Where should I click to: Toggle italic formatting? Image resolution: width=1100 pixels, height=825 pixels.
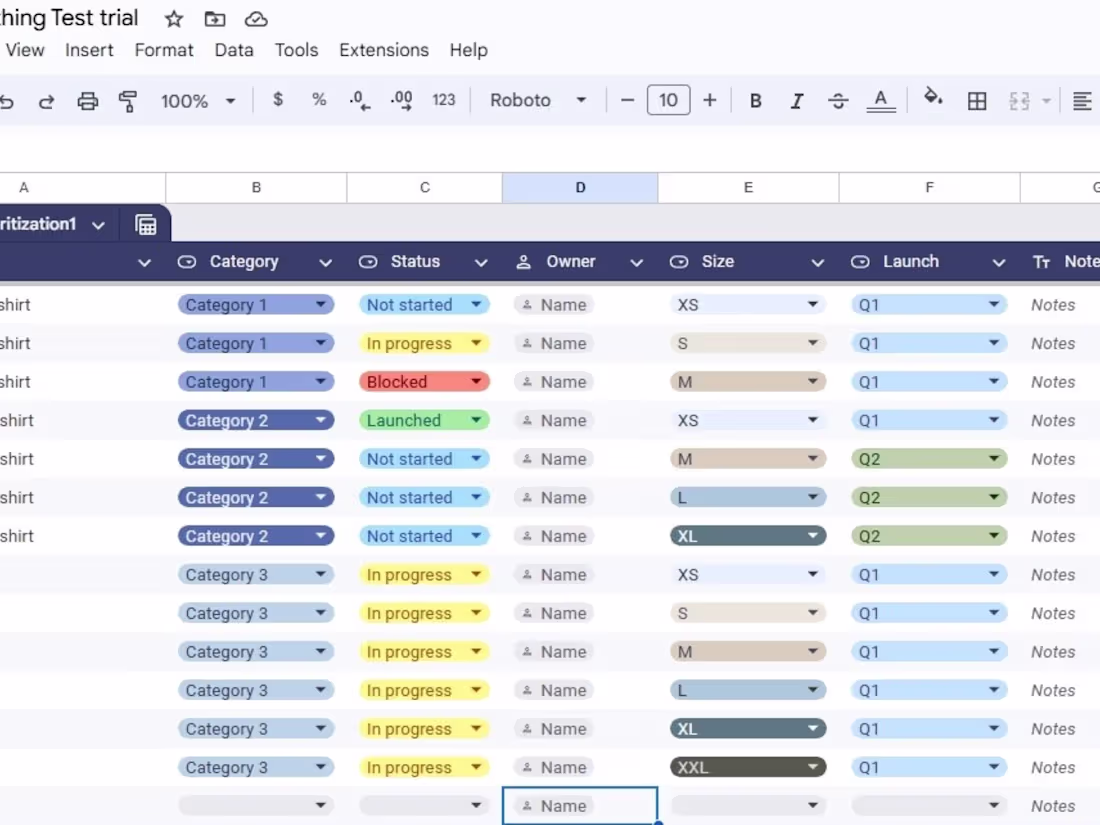pyautogui.click(x=797, y=100)
